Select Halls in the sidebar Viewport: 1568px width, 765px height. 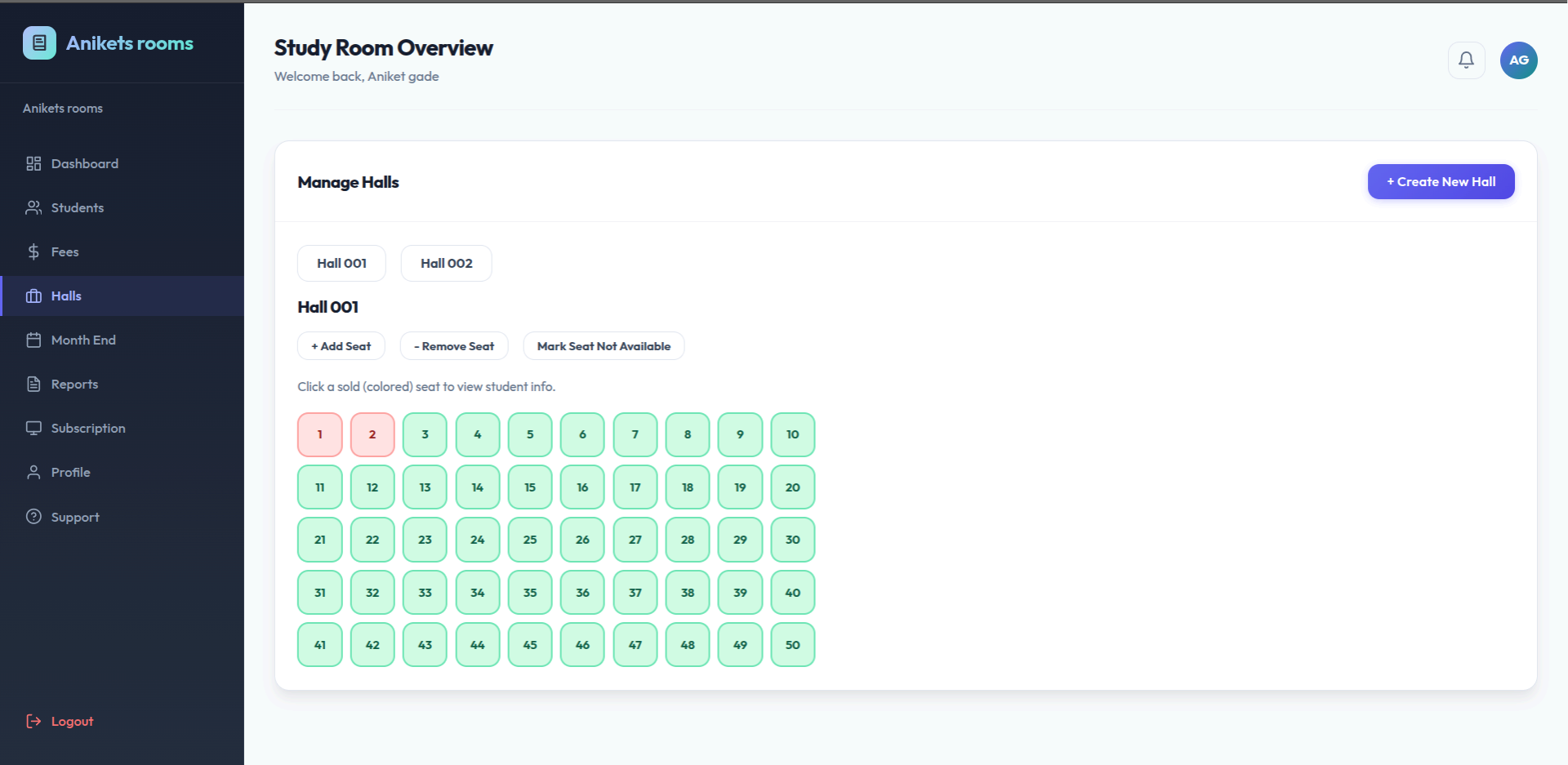tap(122, 296)
